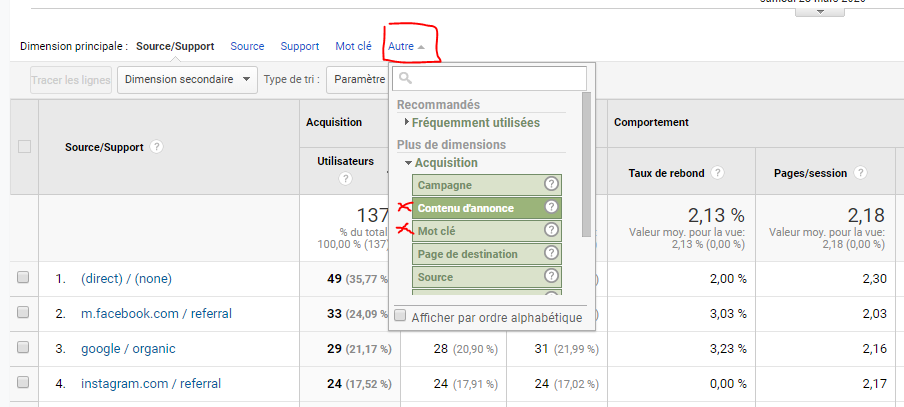Click the Tracer les lignes button
This screenshot has width=904, height=407.
tap(71, 80)
